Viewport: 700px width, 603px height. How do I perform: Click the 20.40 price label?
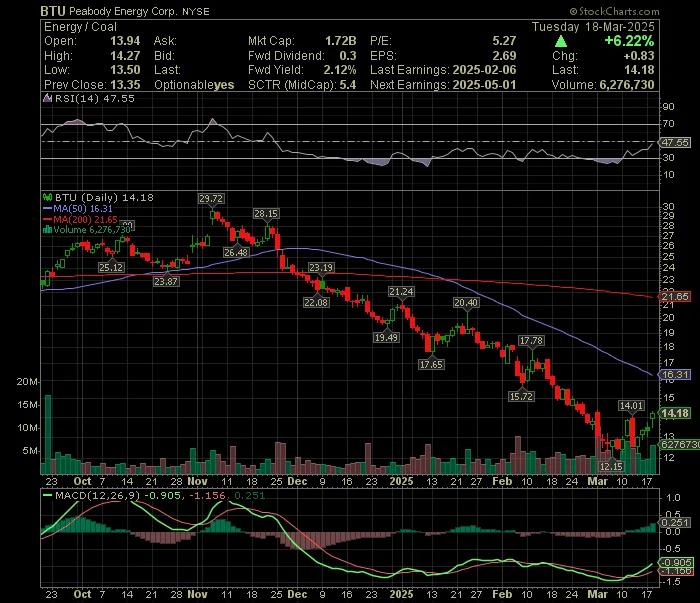(466, 303)
